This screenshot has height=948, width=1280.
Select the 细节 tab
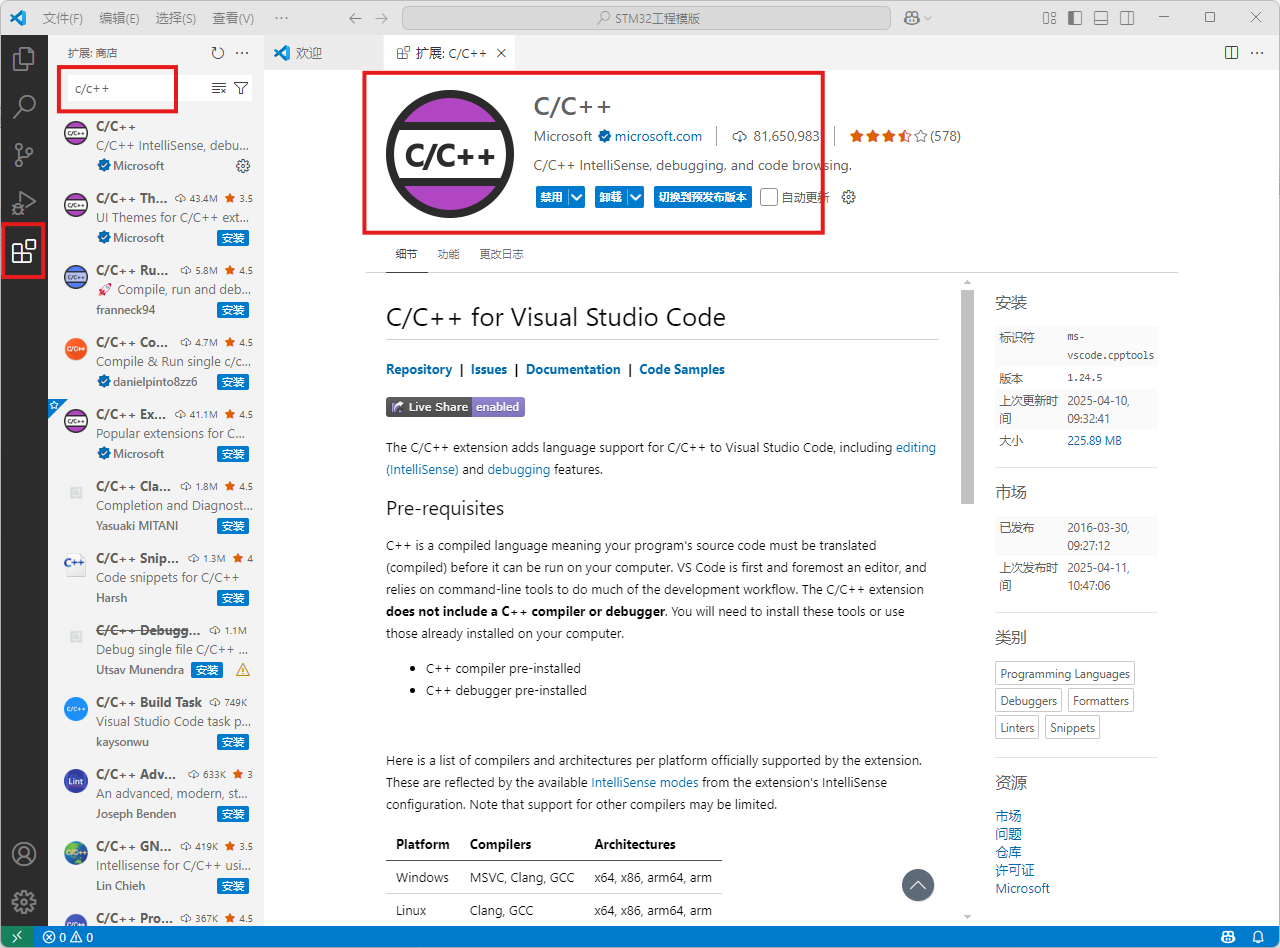pyautogui.click(x=406, y=254)
